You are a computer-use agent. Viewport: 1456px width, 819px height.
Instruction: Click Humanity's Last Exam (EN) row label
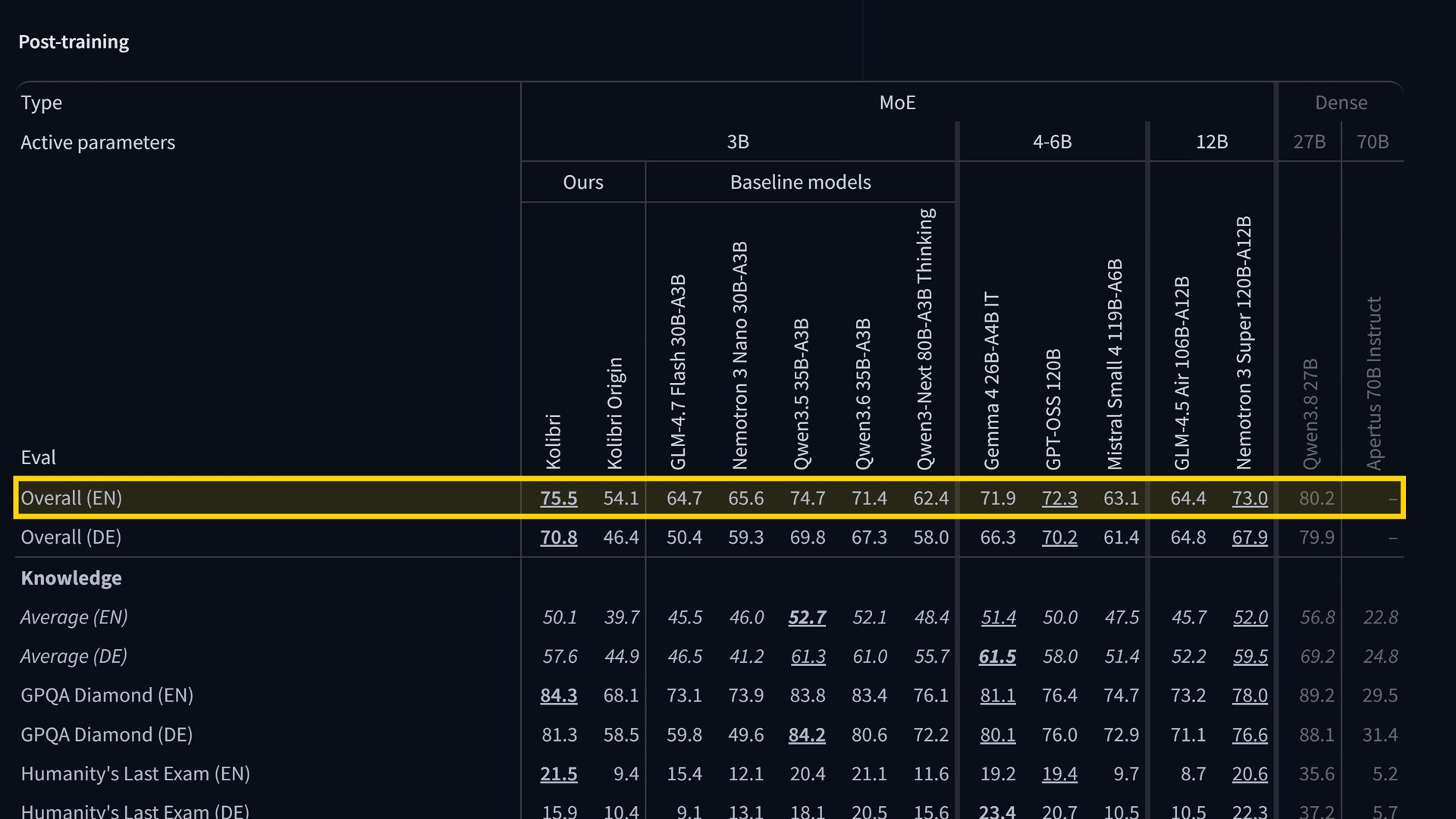[135, 773]
